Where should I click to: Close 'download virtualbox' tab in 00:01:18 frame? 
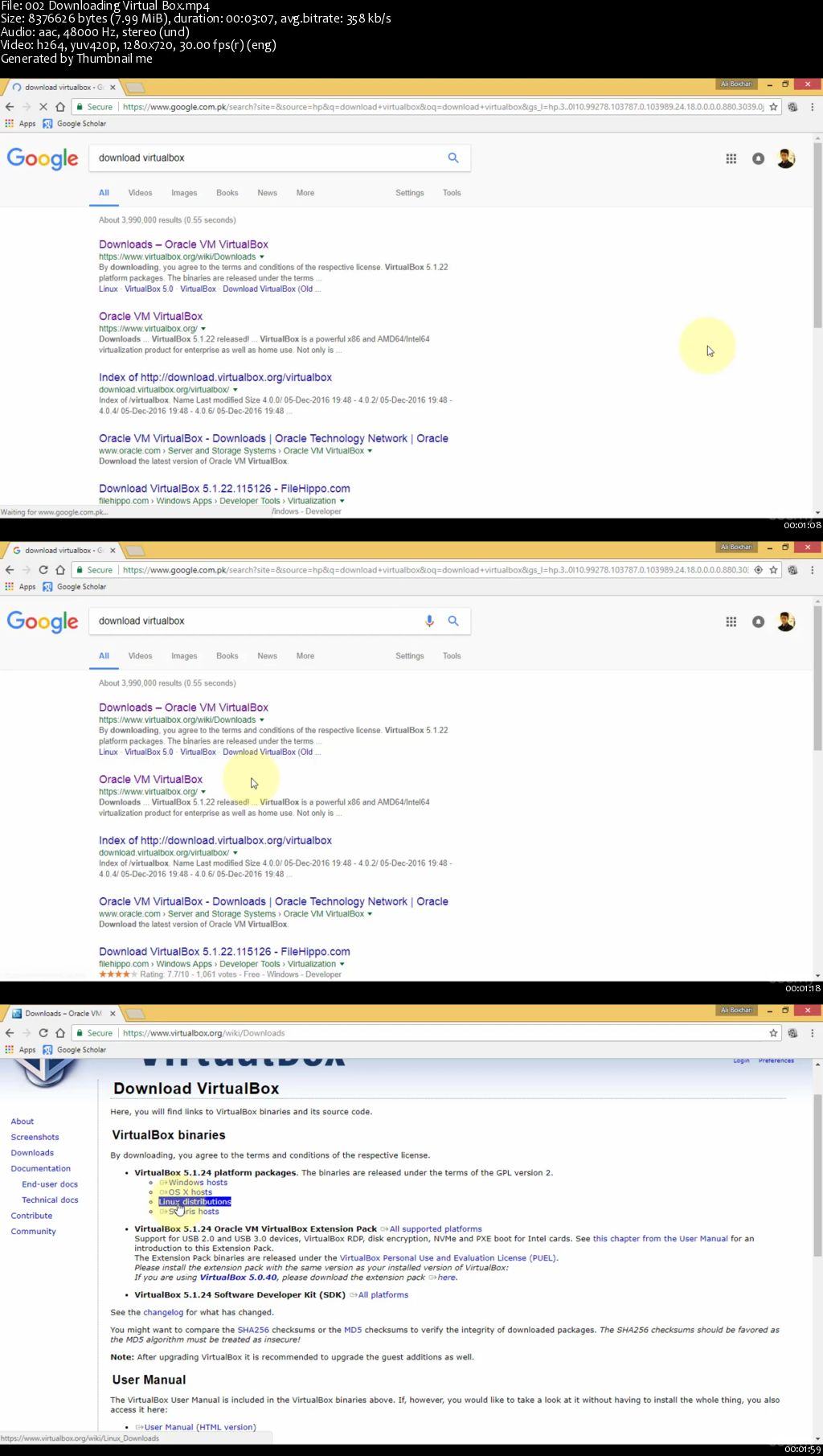click(113, 550)
